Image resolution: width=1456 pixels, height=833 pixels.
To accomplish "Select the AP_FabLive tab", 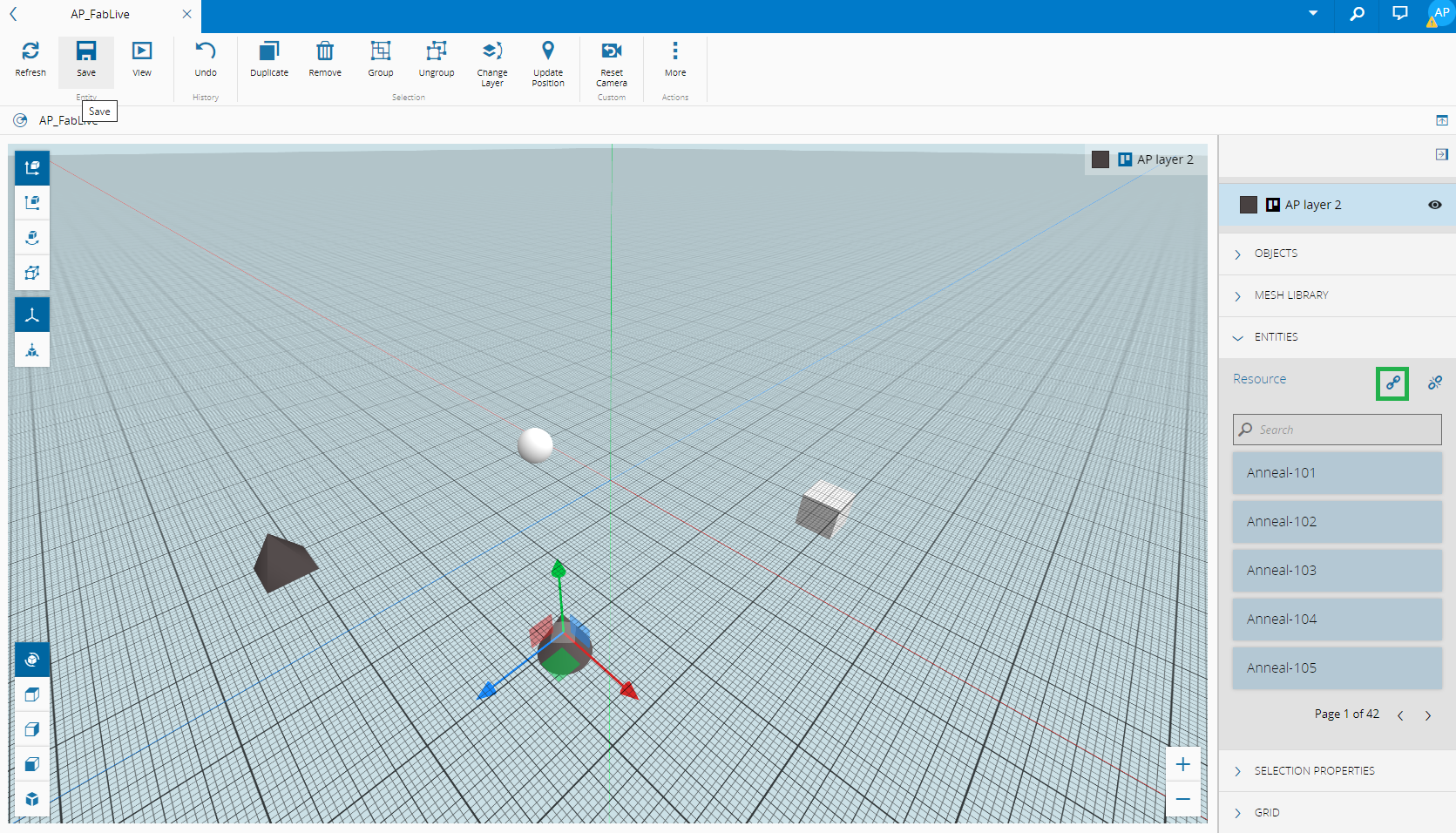I will click(x=100, y=15).
